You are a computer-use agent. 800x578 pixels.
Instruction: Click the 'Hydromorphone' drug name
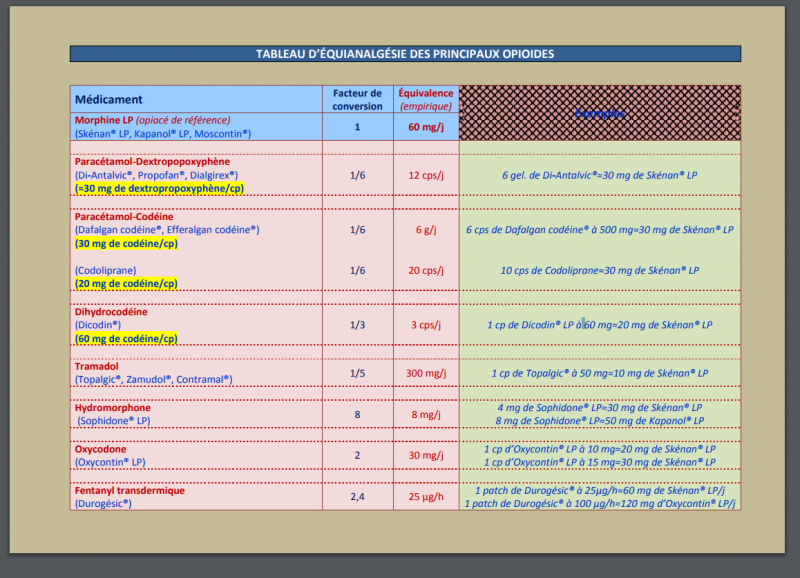(x=113, y=408)
